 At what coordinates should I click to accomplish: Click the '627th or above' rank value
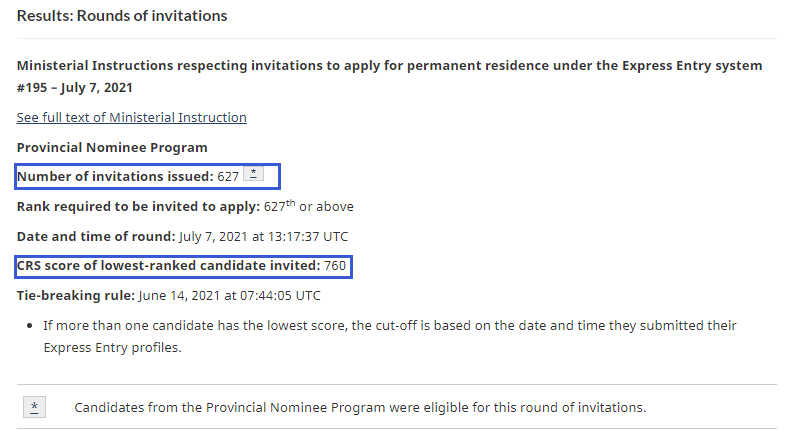(x=309, y=206)
